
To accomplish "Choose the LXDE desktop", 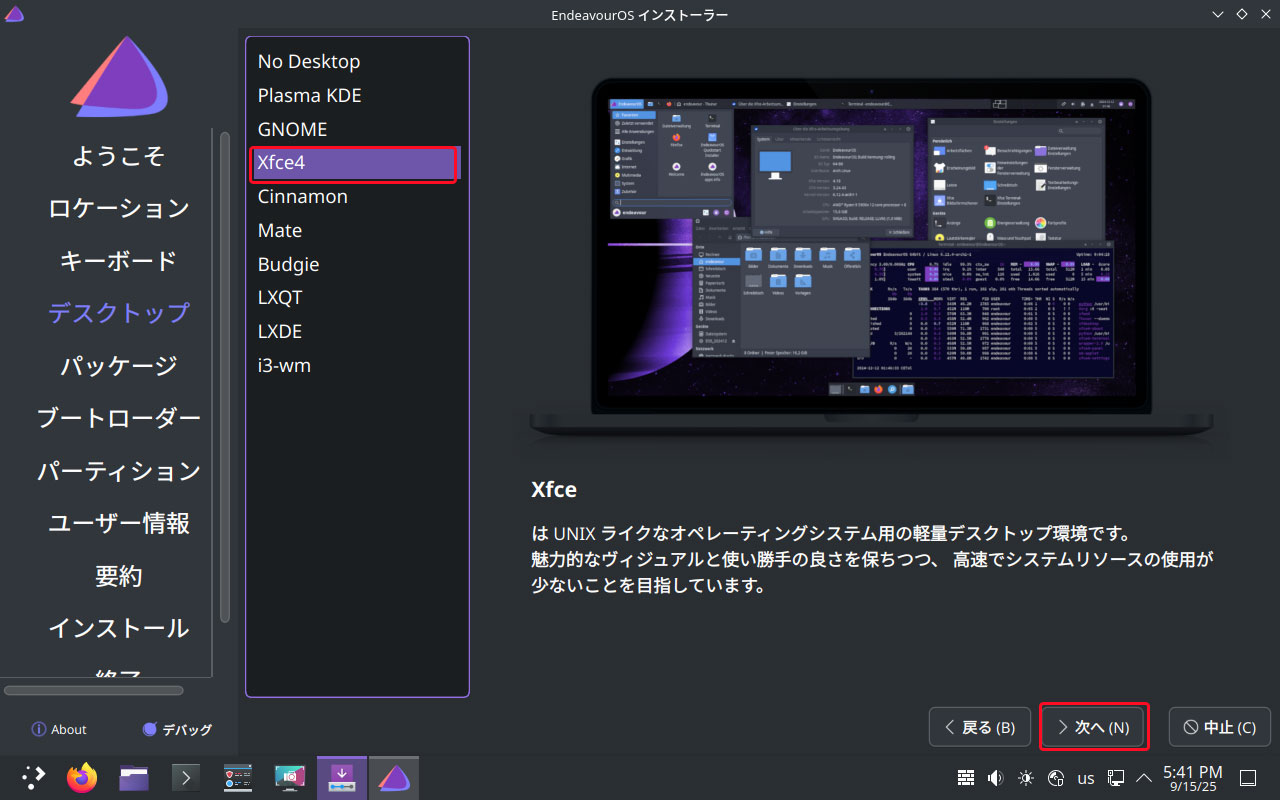I will click(357, 331).
